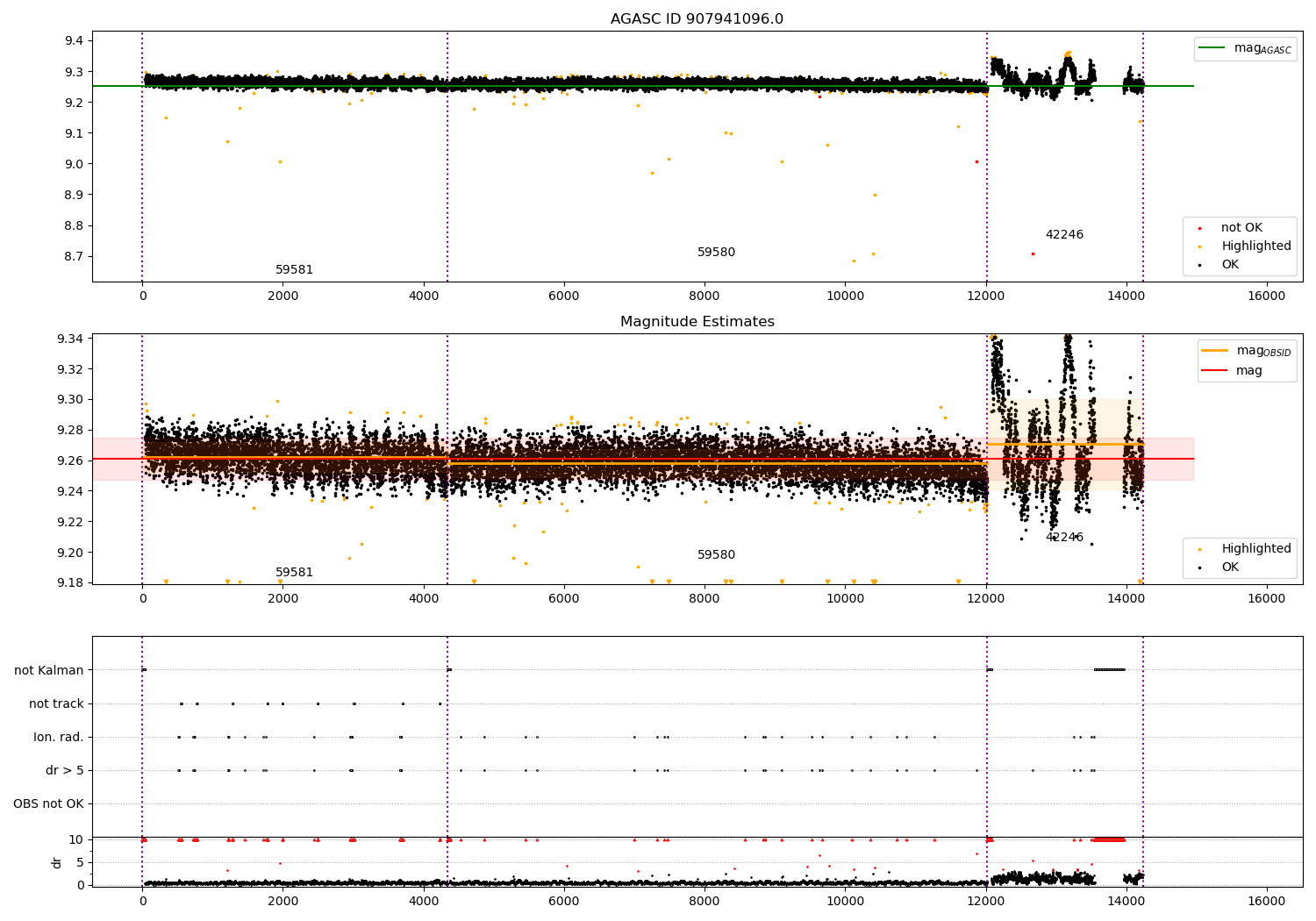Click the red not-OK data point at magnitude 9.0
Screen dimensions: 1316x921
(976, 161)
